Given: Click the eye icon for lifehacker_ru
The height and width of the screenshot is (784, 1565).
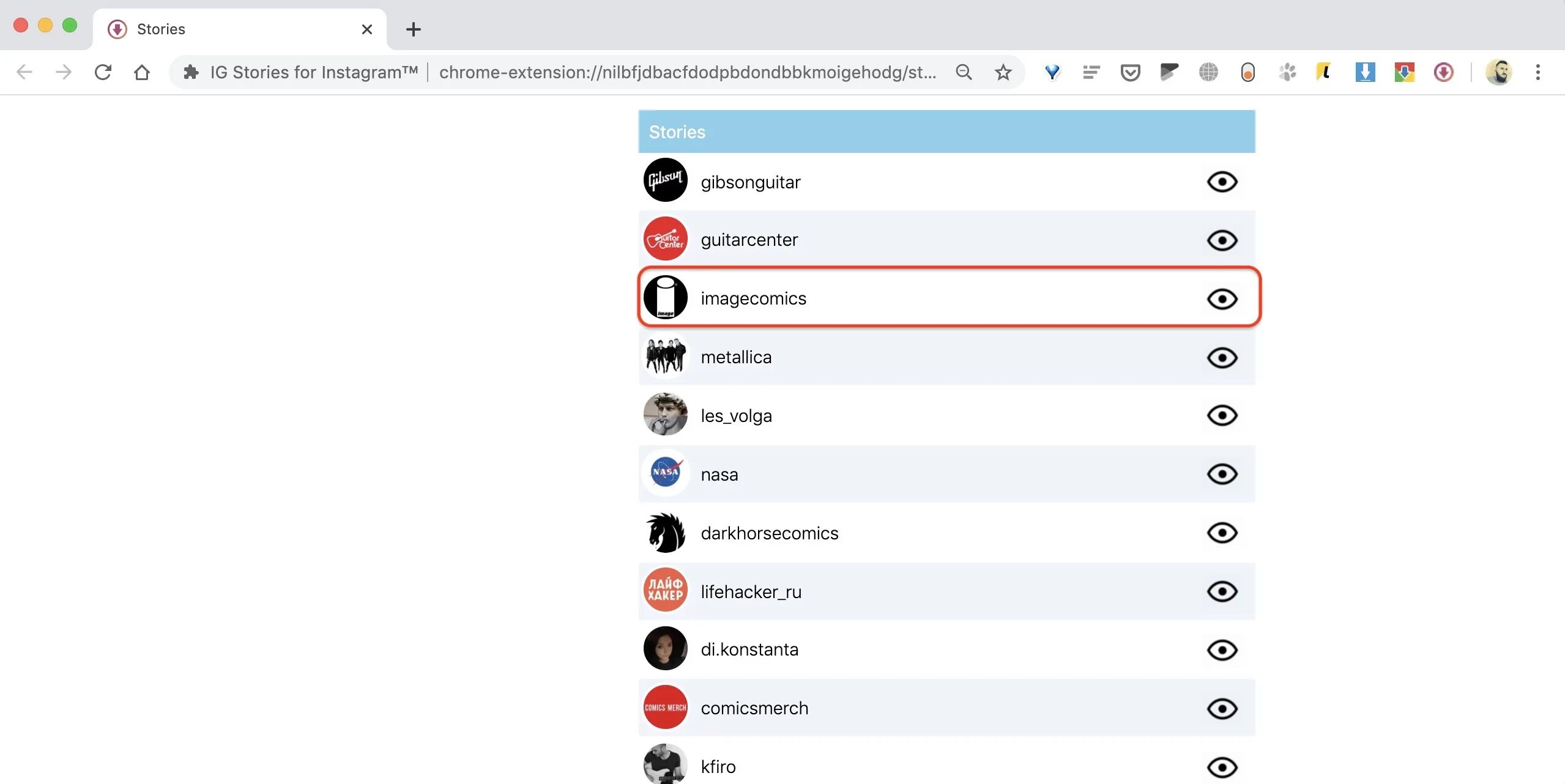Looking at the screenshot, I should [1222, 591].
